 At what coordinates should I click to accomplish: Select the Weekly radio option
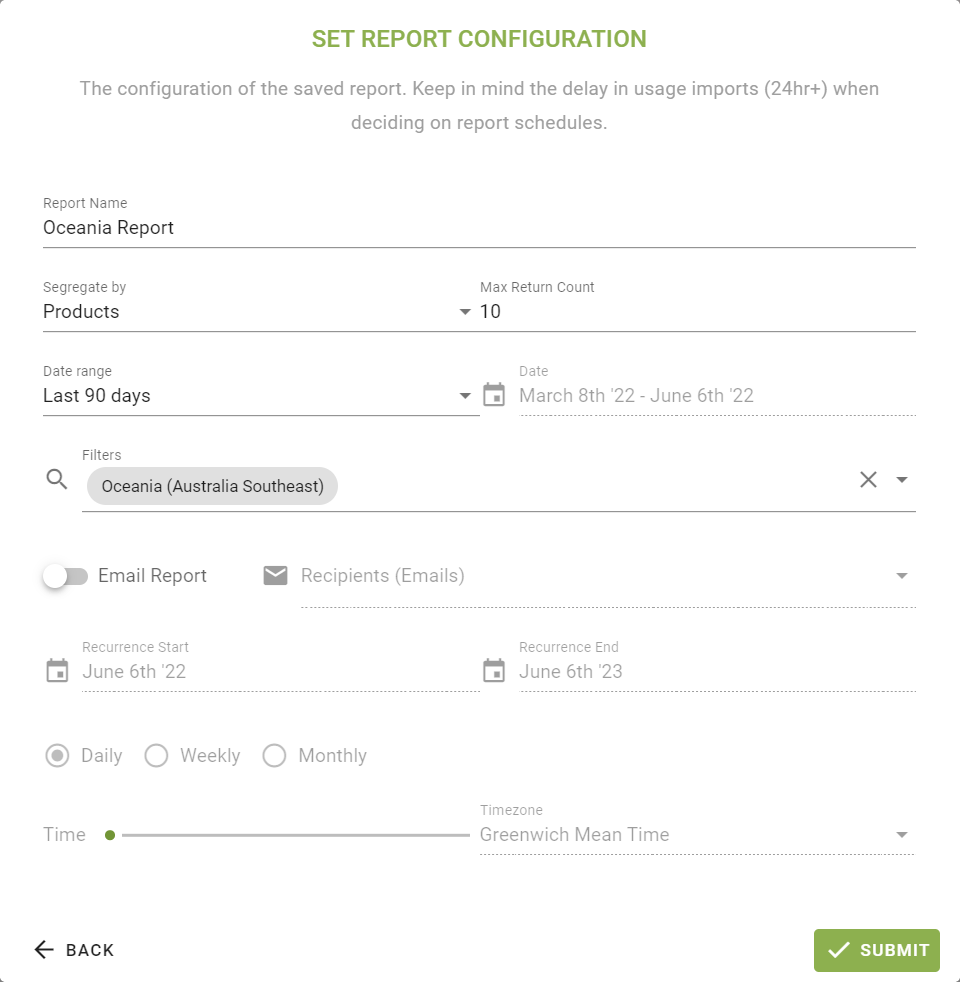(x=156, y=756)
